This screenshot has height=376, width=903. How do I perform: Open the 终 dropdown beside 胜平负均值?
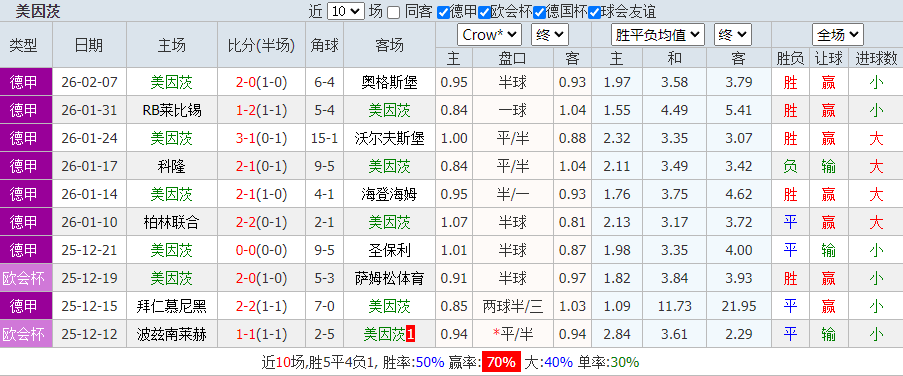(x=733, y=35)
